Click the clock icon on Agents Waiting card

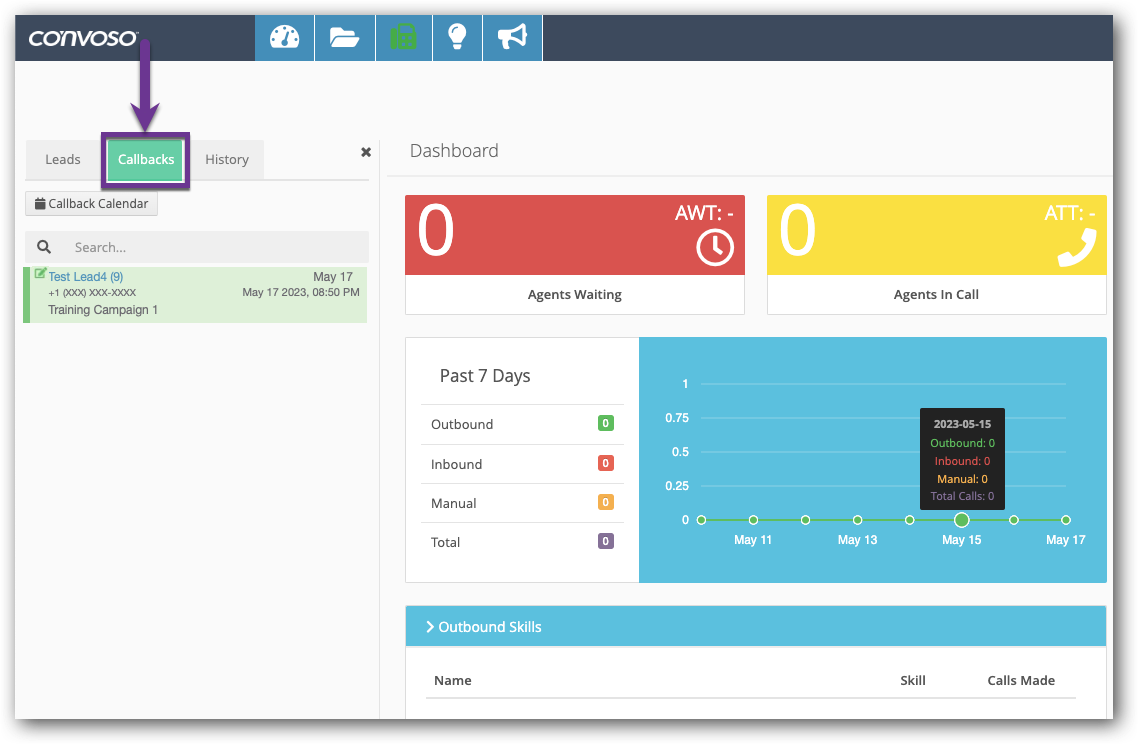(x=715, y=248)
